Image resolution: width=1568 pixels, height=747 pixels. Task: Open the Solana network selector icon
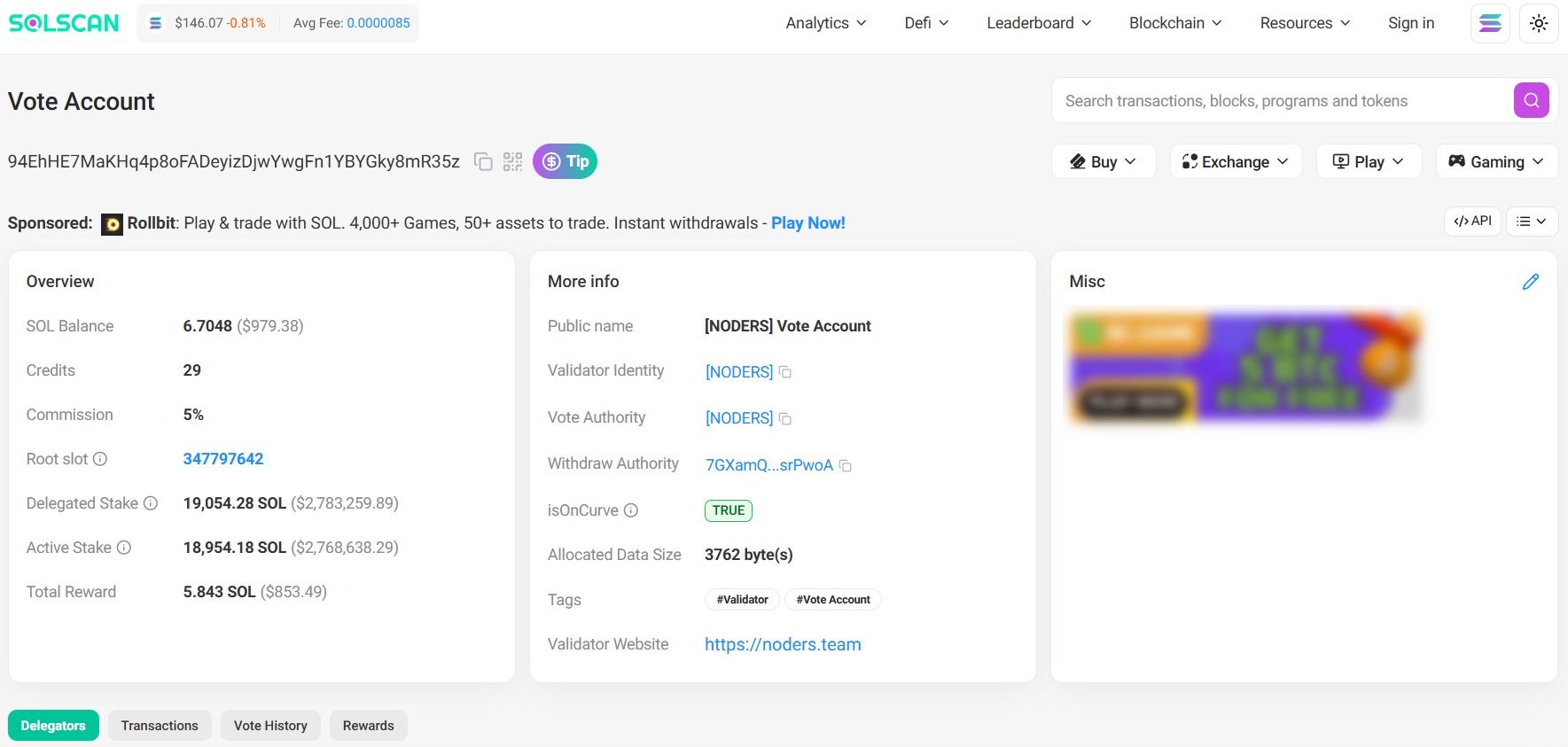(x=1490, y=23)
